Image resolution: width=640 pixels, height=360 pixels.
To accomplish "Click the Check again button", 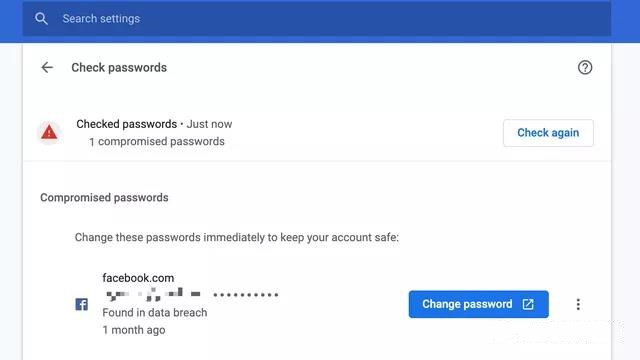I will [x=548, y=133].
